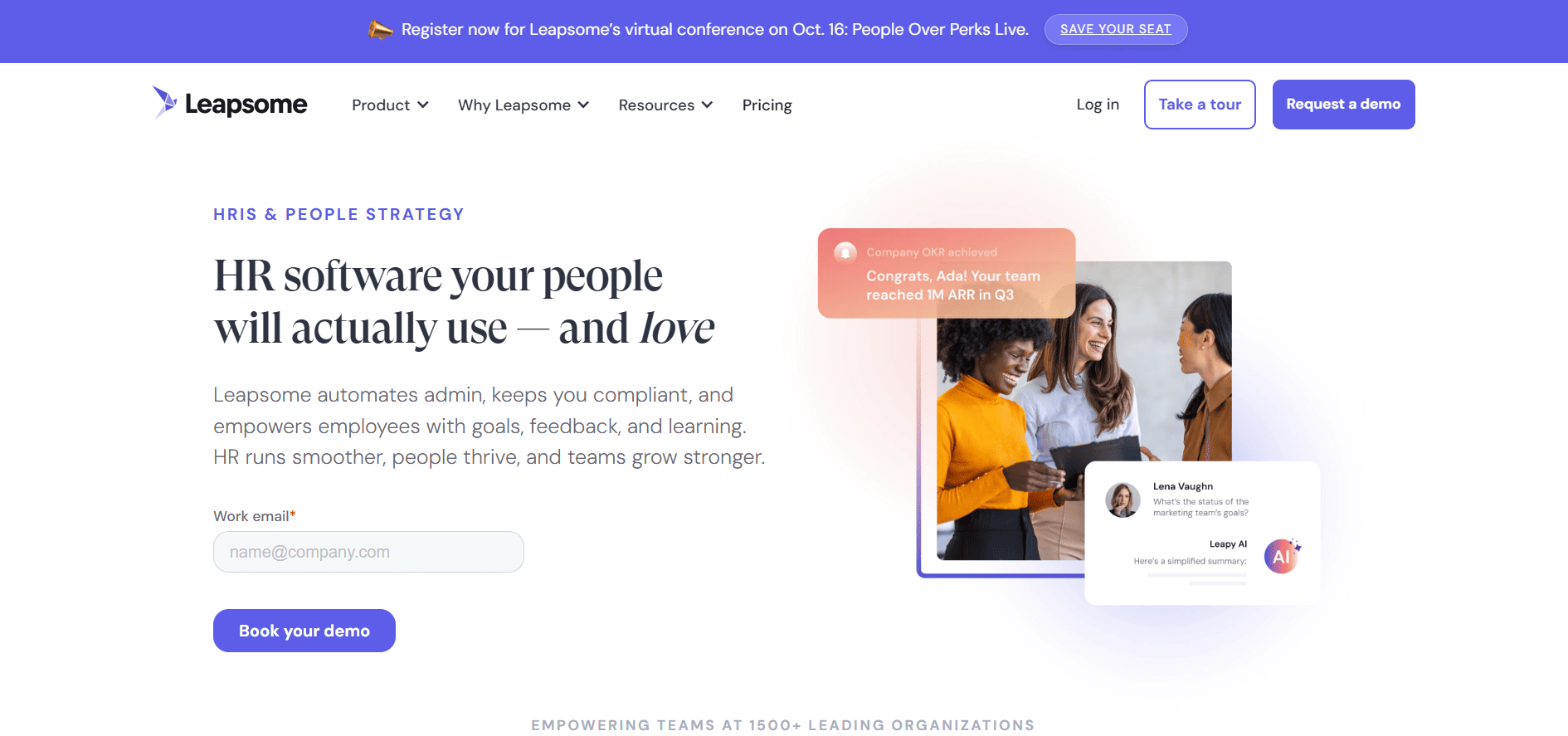This screenshot has width=1568, height=736.
Task: Open the Why Leapsome dropdown menu
Action: click(x=523, y=105)
